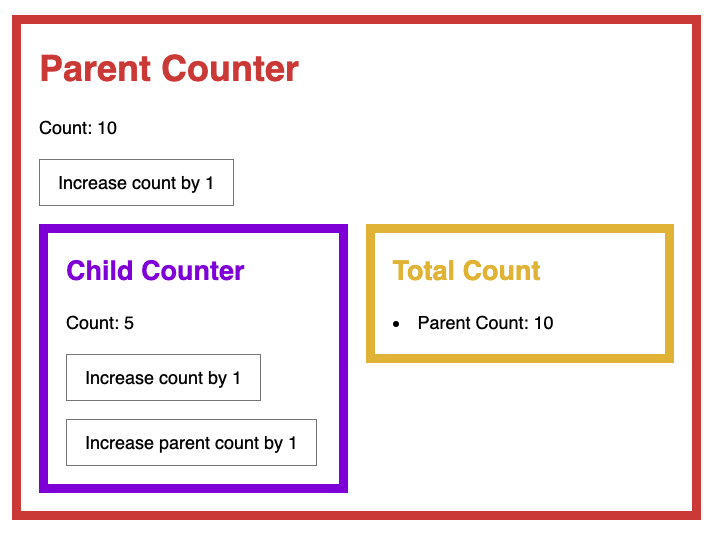
Task: Click the number 5 in the Child count text
Action: pyautogui.click(x=129, y=323)
